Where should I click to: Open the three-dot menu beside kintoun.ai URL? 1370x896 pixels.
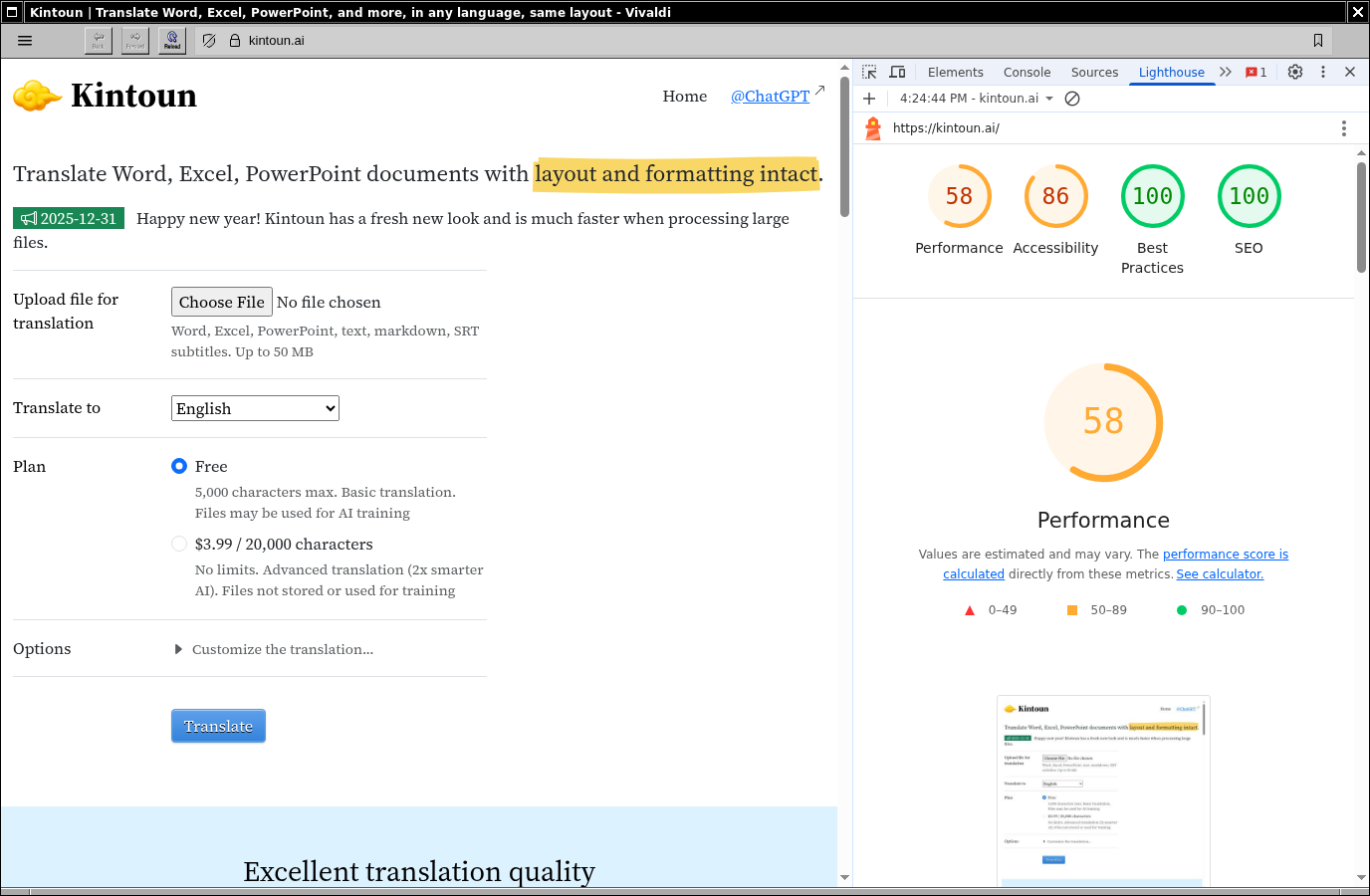tap(1343, 127)
